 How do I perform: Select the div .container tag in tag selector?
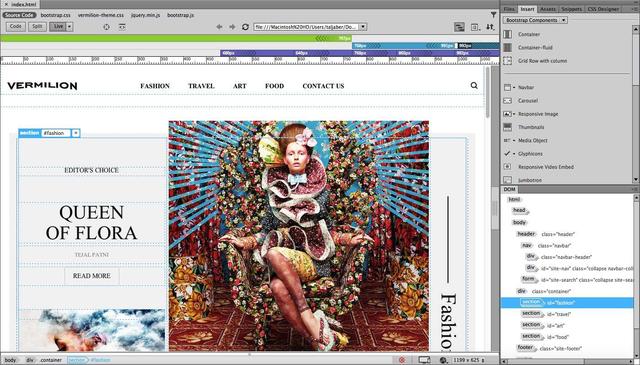(44, 360)
